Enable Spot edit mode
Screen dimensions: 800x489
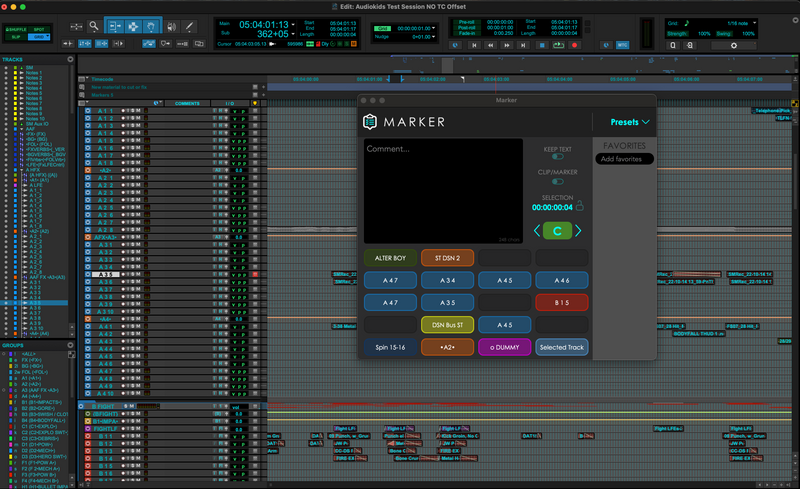[39, 30]
